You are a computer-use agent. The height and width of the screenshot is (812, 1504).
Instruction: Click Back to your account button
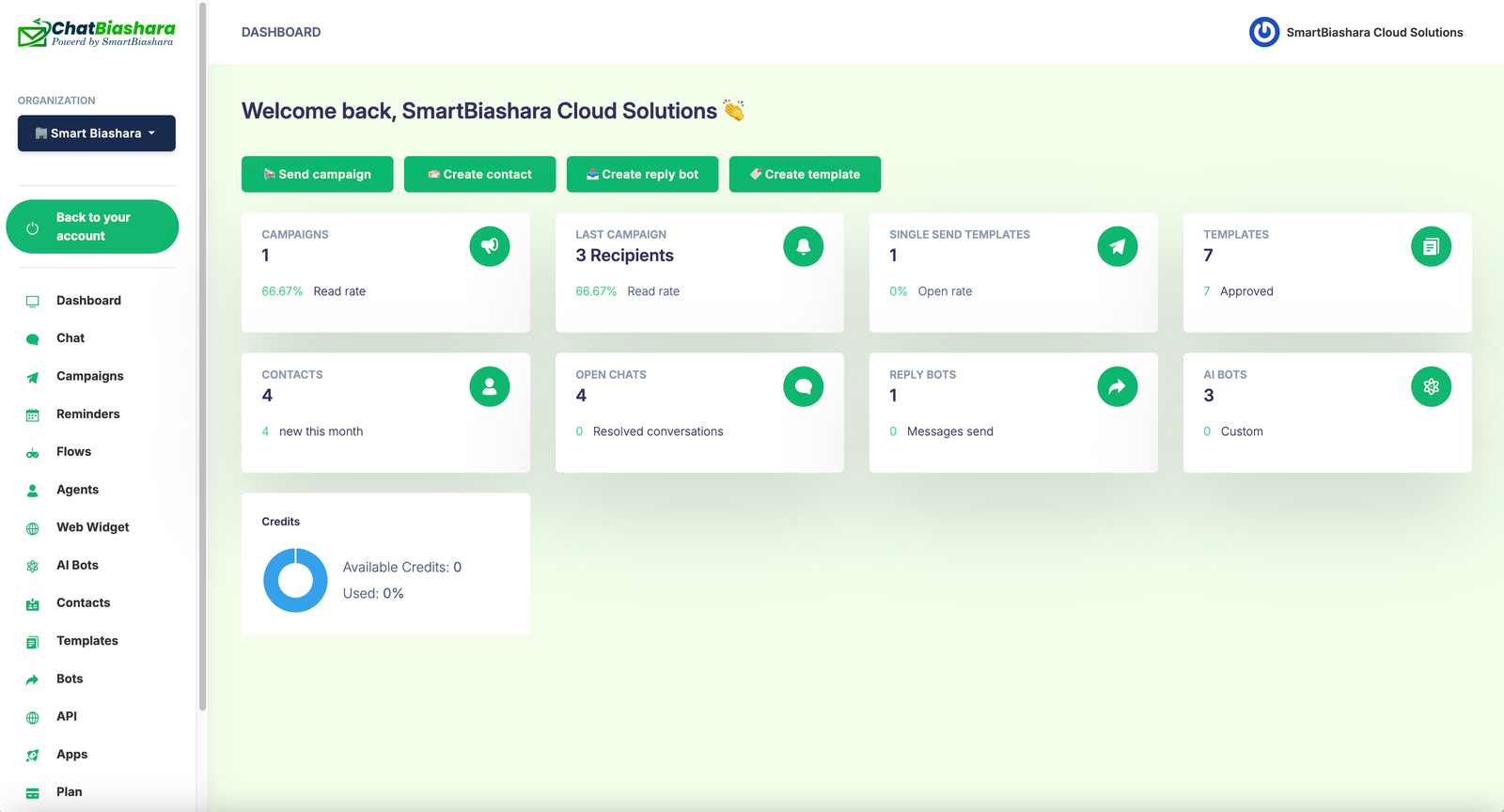[x=92, y=226]
